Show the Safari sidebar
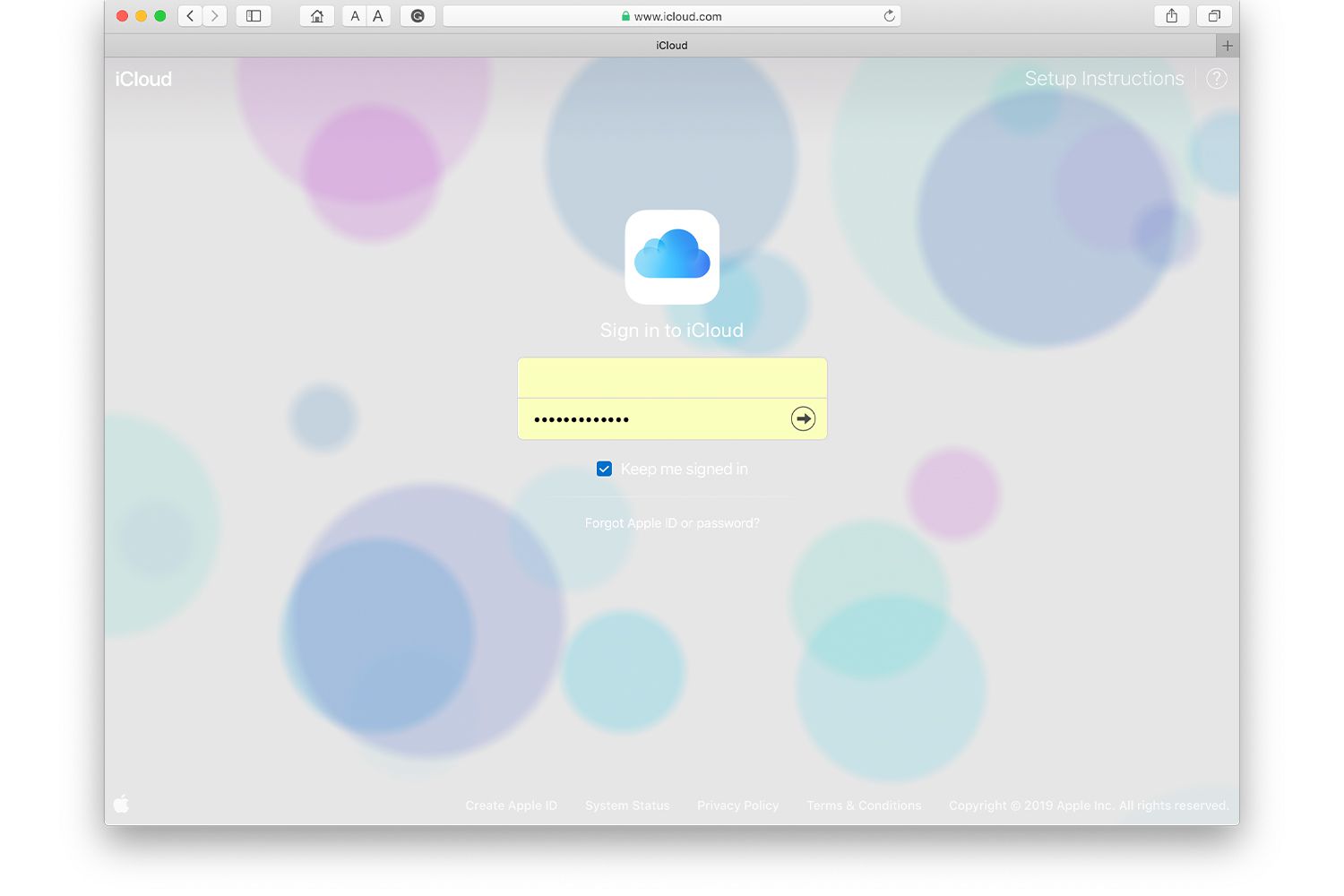This screenshot has width=1344, height=896. point(254,16)
